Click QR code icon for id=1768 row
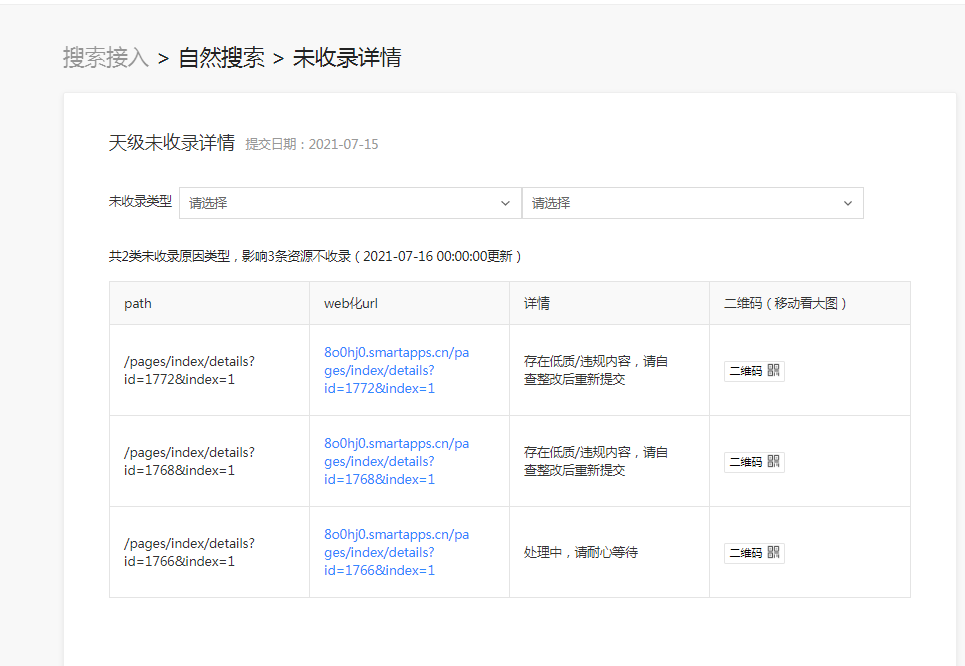Screen dimensions: 965x666 point(774,462)
